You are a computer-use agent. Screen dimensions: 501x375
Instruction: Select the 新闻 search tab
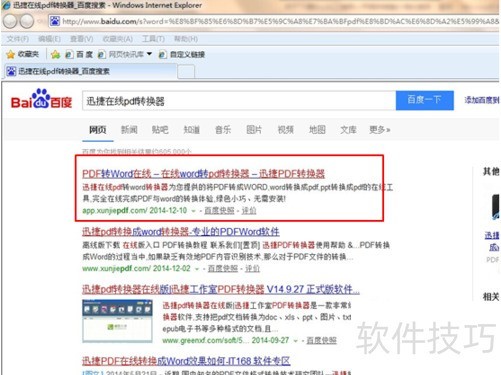tap(129, 130)
